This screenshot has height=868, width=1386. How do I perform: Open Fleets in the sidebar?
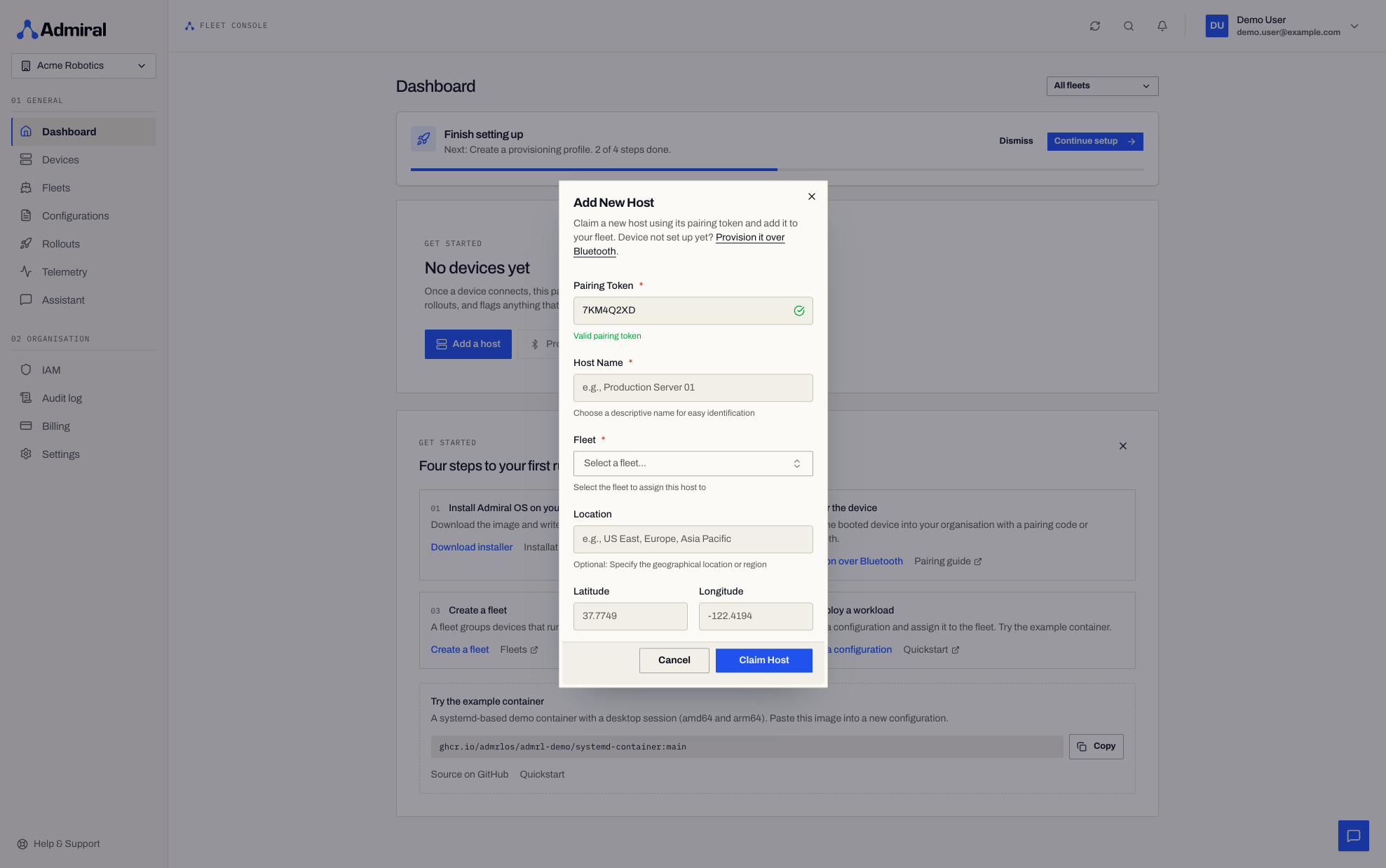(83, 188)
